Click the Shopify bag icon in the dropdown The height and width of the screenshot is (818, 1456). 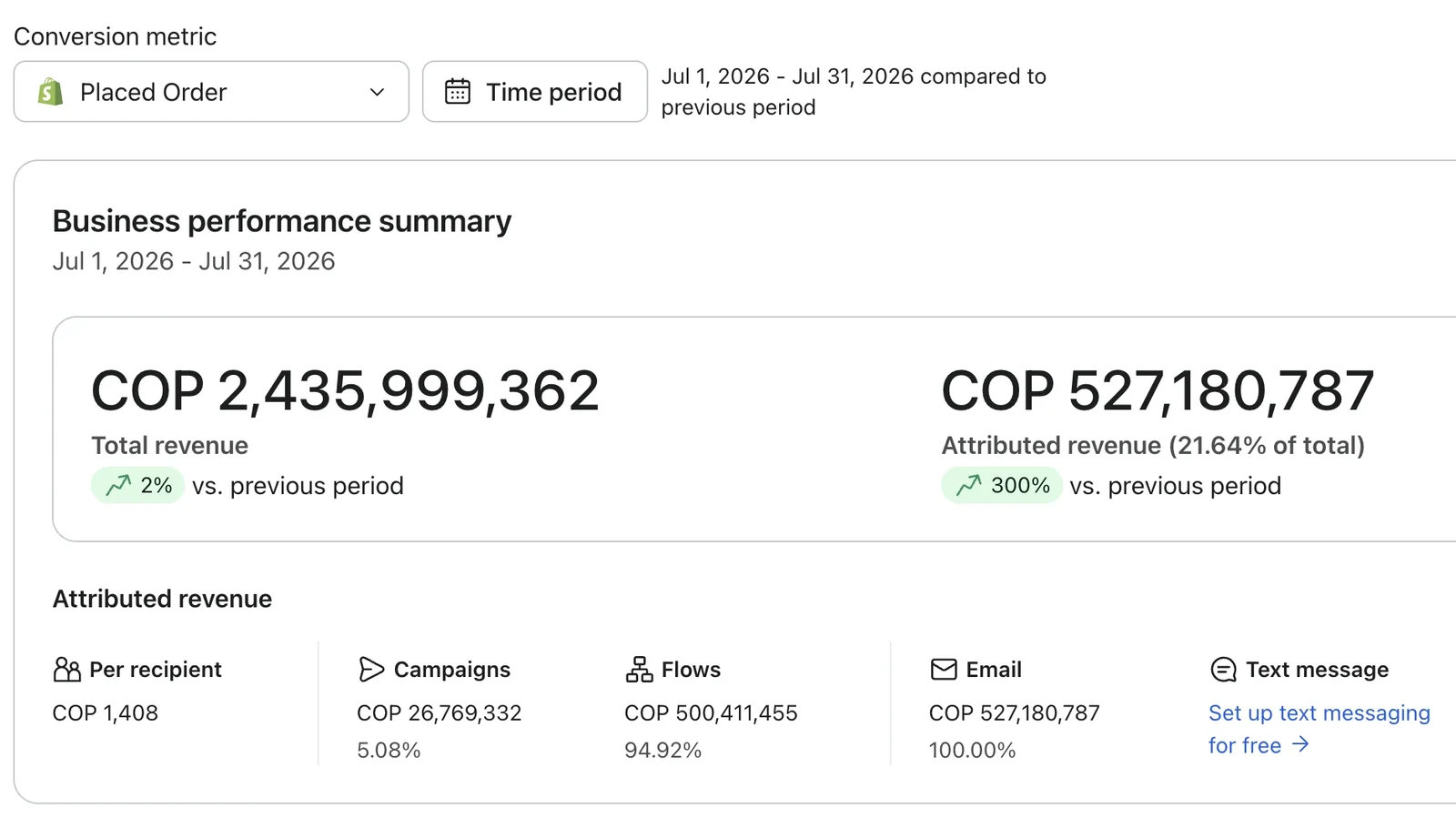coord(51,92)
